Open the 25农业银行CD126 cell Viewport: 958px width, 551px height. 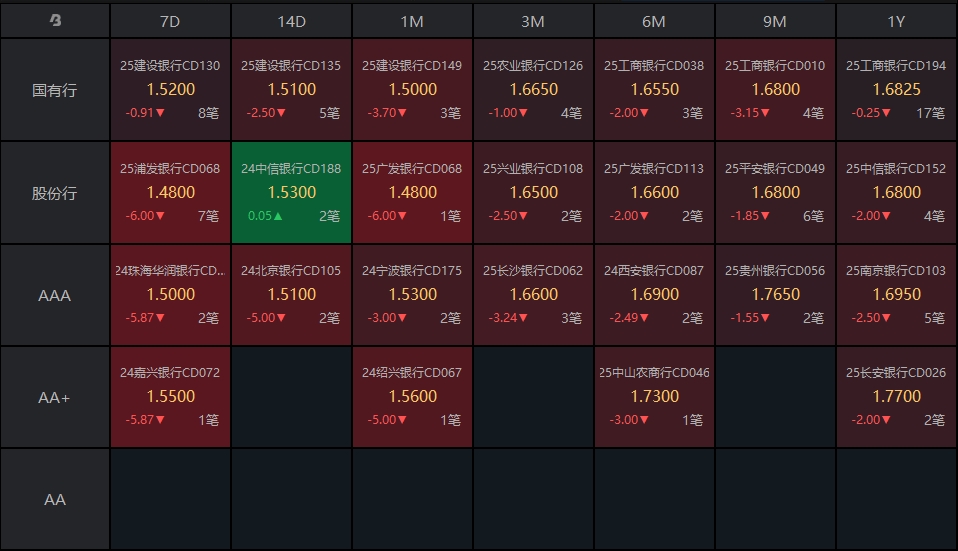(x=533, y=90)
